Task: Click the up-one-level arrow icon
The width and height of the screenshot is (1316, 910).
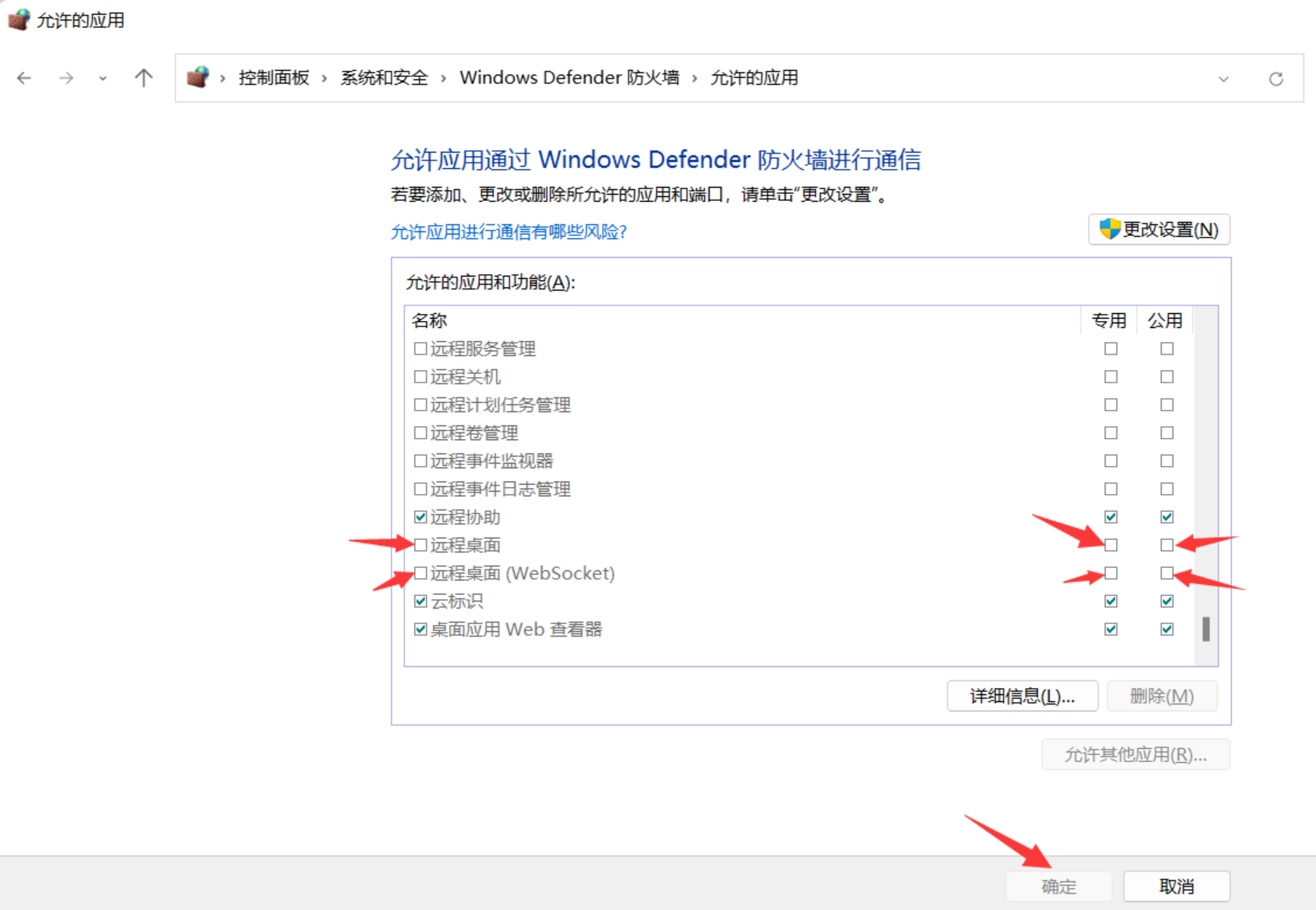Action: 143,78
